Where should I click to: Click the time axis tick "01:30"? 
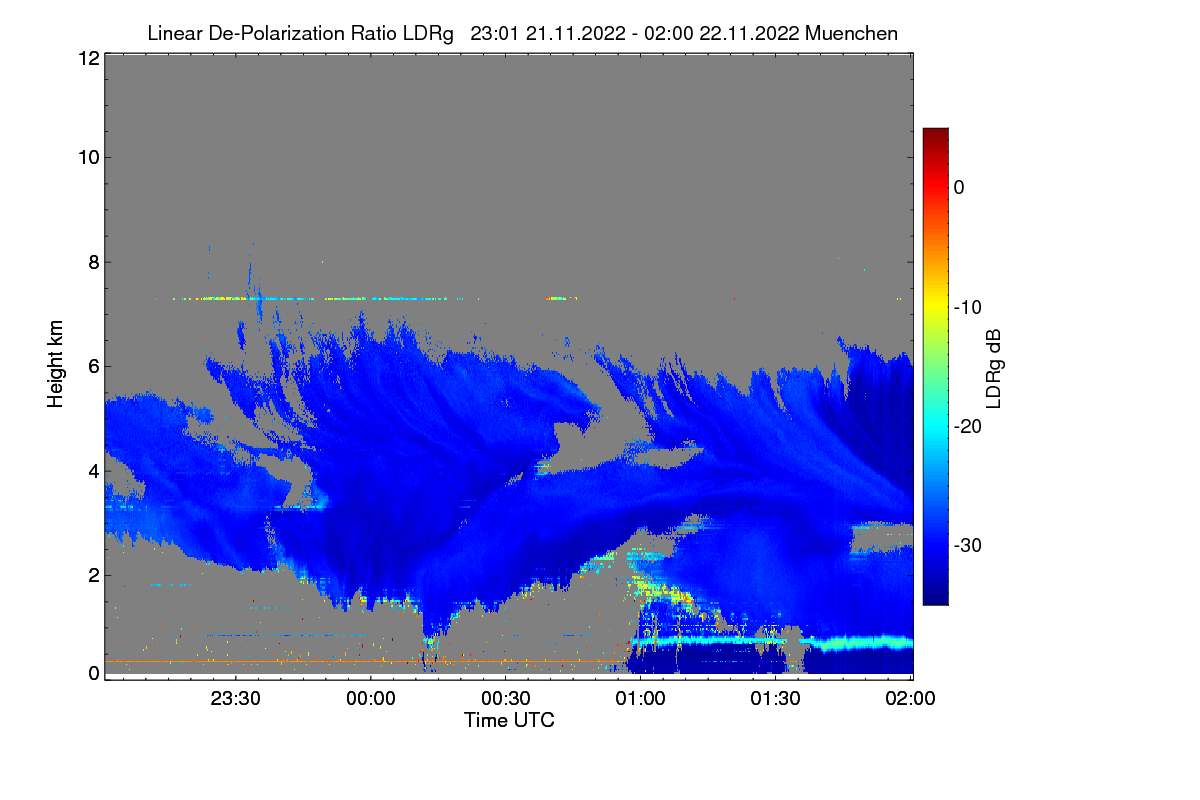point(776,699)
